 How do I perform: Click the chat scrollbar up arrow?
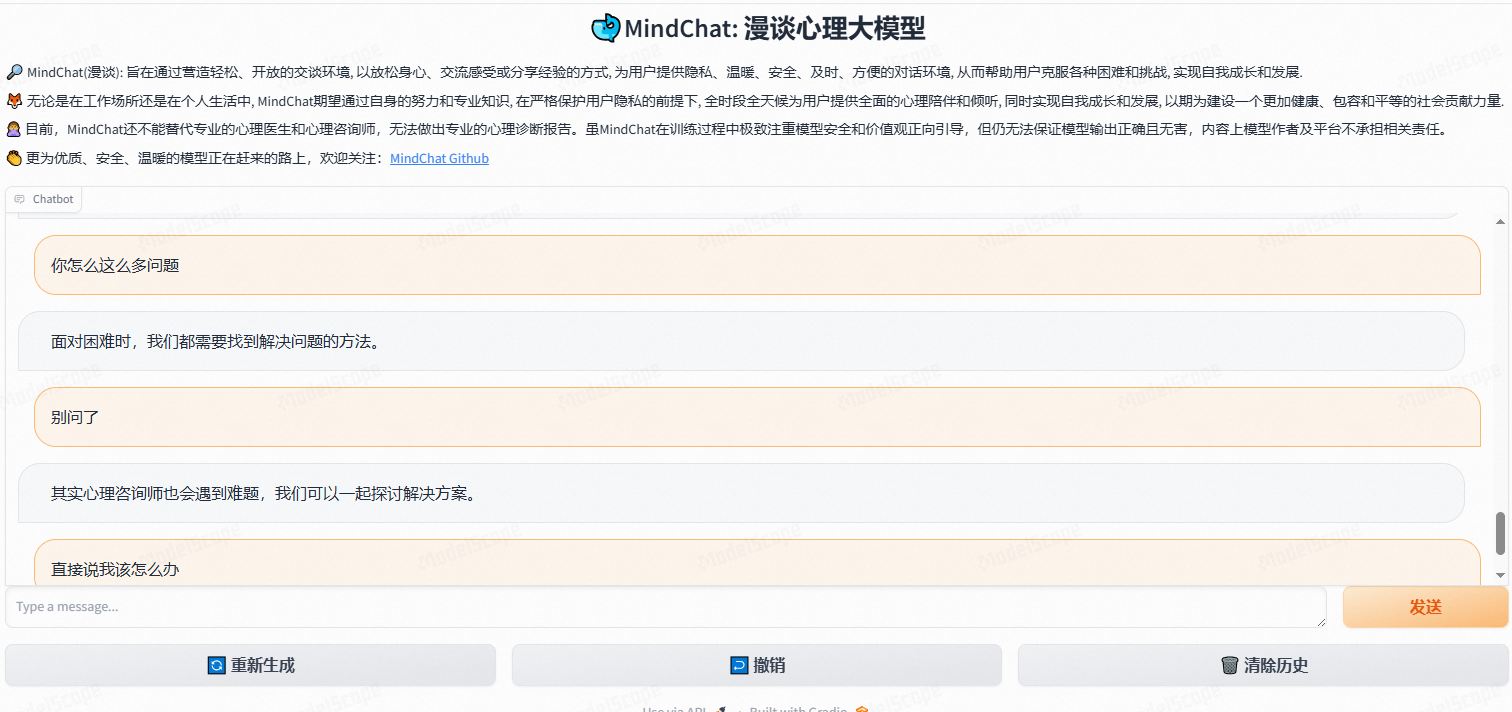tap(1500, 221)
